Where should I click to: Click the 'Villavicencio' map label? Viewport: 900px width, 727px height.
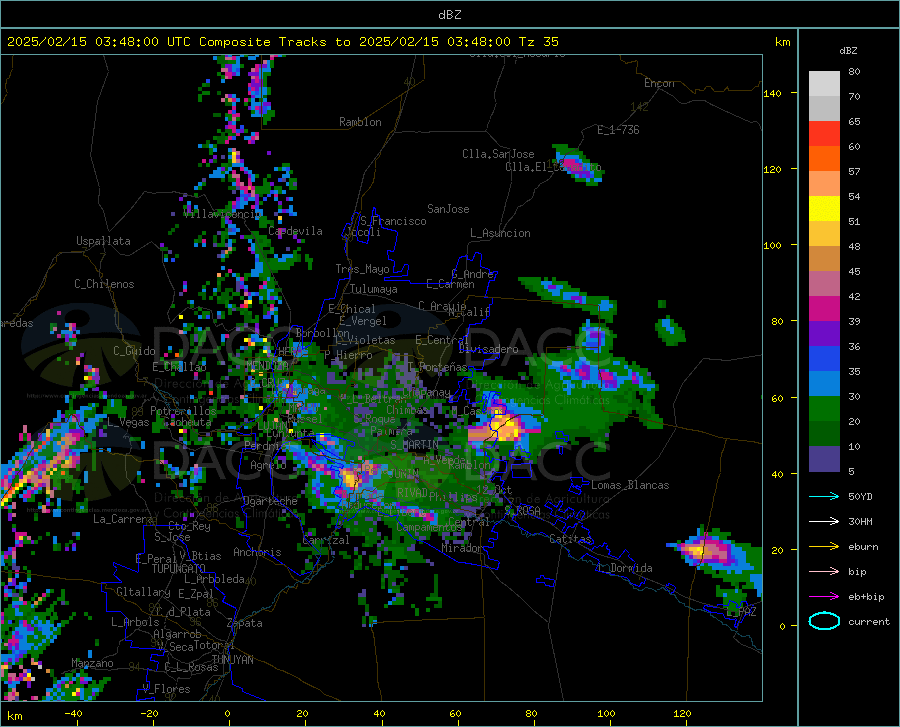click(x=223, y=214)
